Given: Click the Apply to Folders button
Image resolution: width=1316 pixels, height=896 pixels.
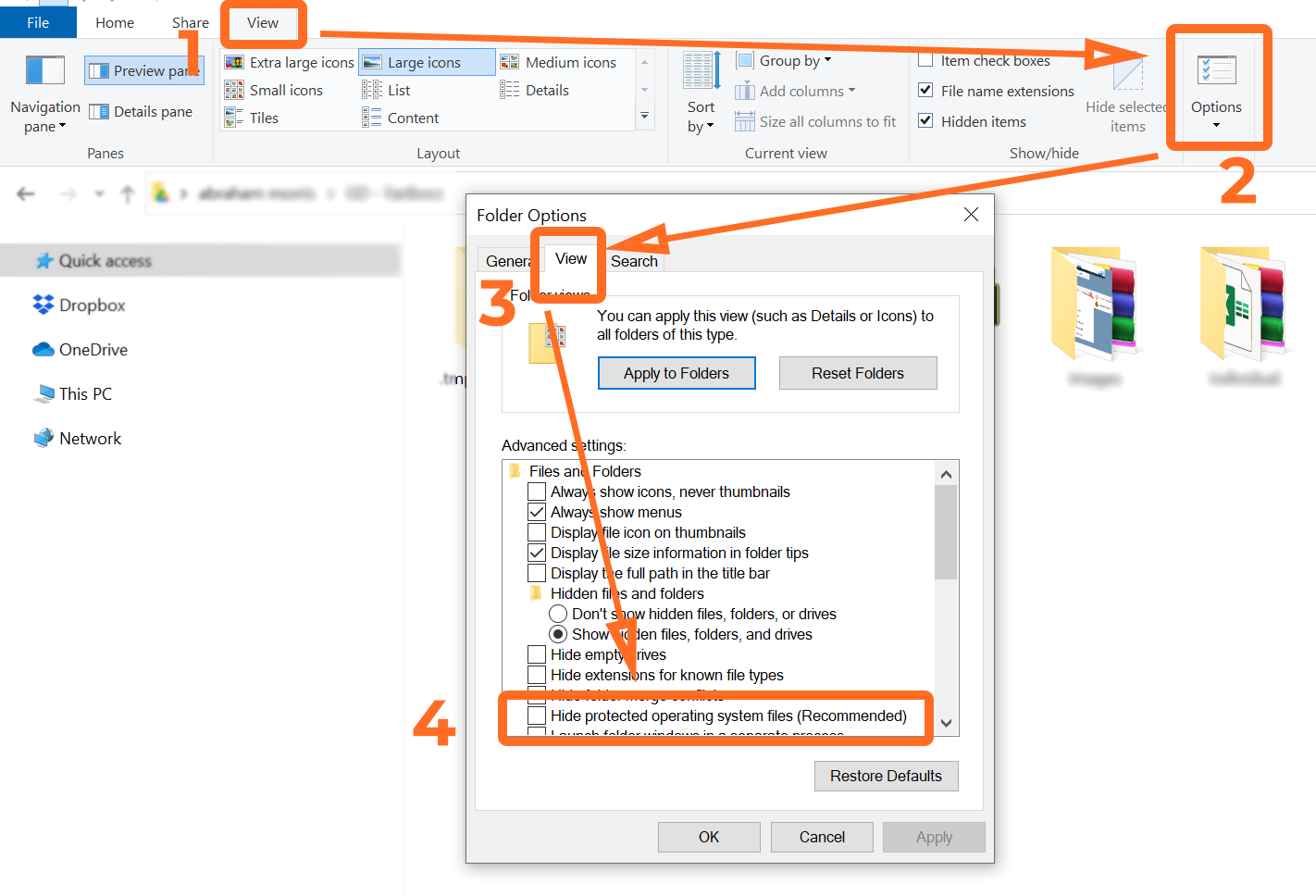Looking at the screenshot, I should point(677,373).
